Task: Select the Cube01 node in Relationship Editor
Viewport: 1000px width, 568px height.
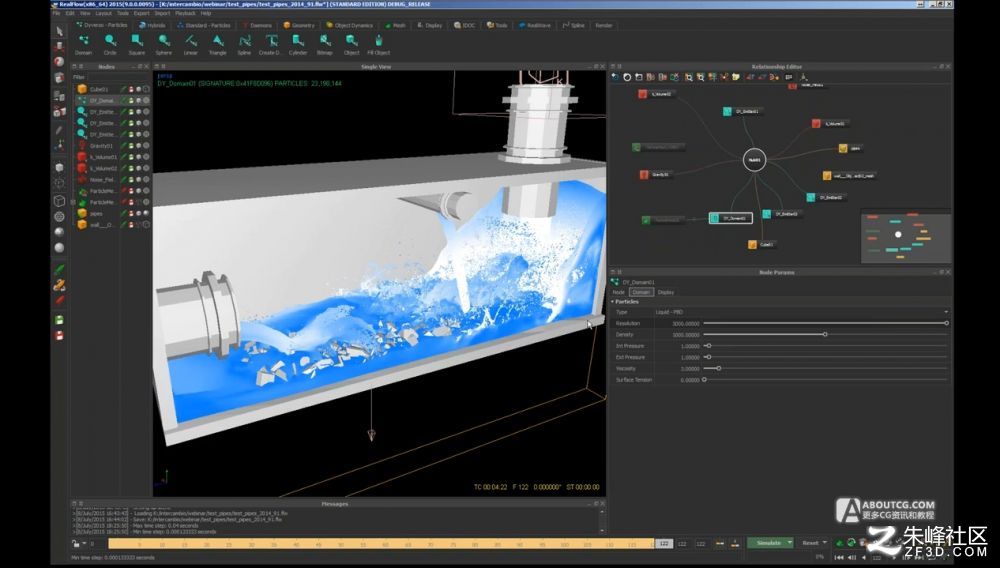Action: tap(761, 244)
